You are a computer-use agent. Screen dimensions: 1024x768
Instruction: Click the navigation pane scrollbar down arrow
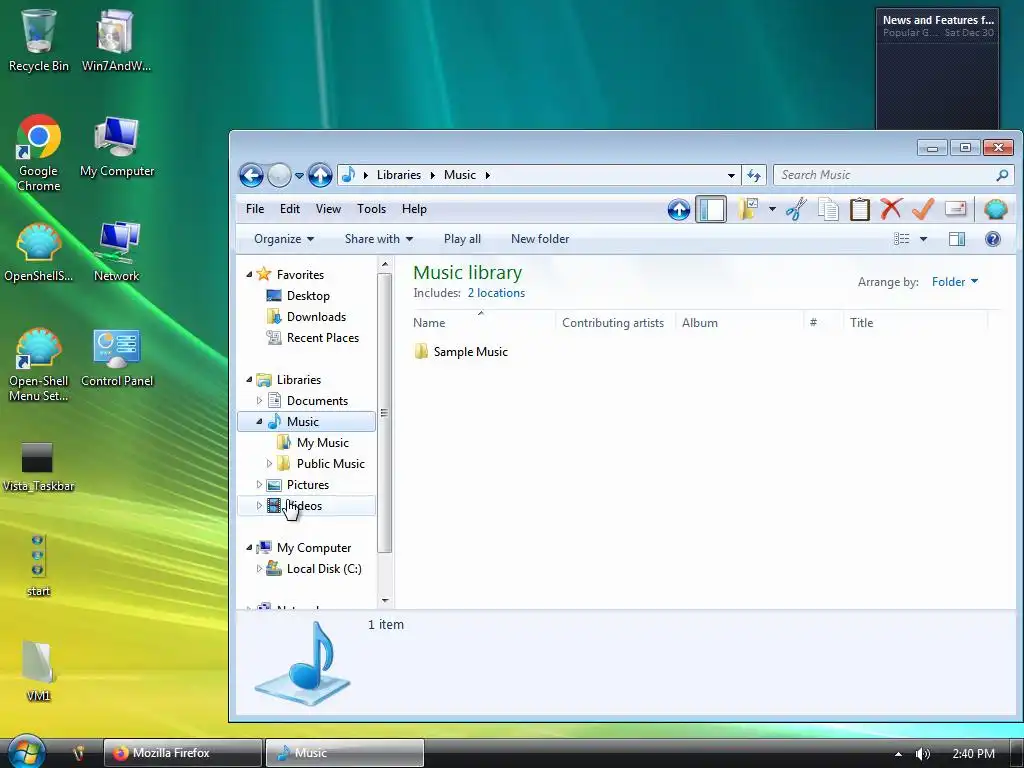[x=385, y=601]
